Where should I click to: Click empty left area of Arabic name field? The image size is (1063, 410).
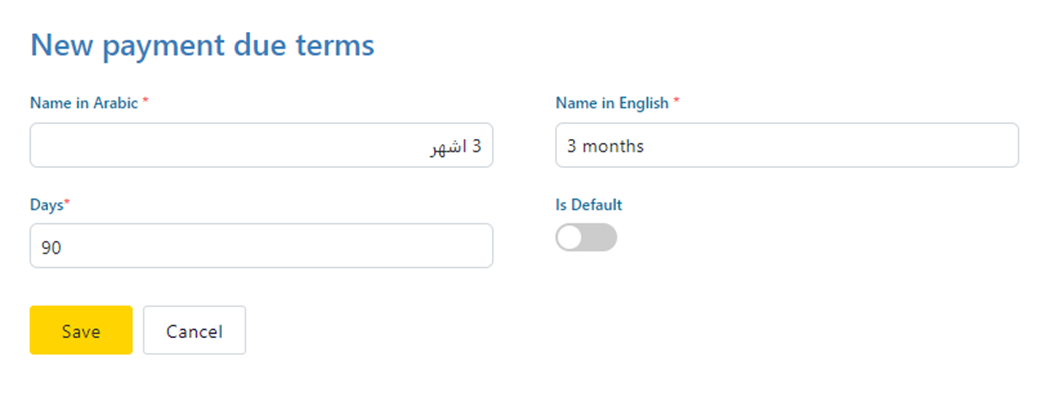[150, 146]
